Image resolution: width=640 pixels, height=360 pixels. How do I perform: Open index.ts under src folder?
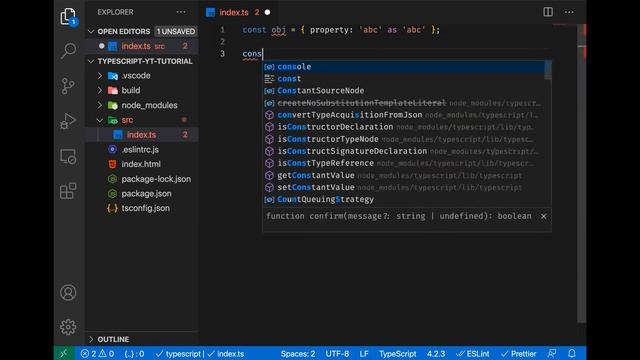141,135
